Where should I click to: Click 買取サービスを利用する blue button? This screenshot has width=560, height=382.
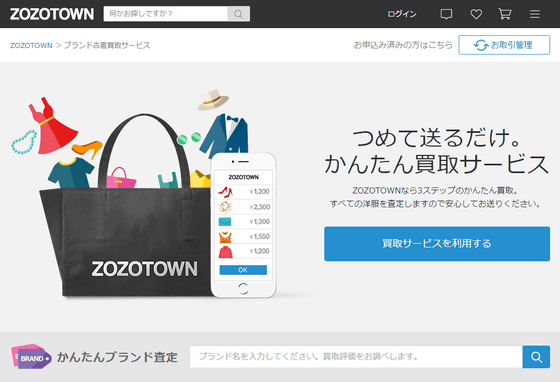437,243
